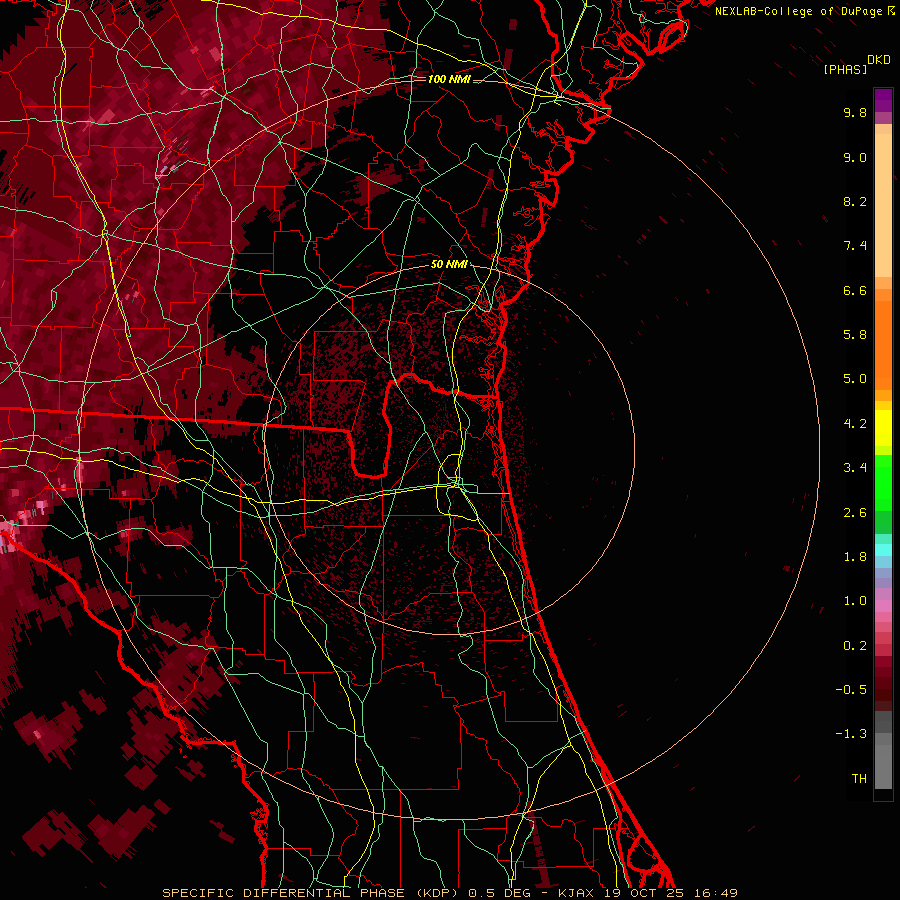The image size is (900, 900).
Task: Click the 5.0 scale value
Action: coord(855,379)
